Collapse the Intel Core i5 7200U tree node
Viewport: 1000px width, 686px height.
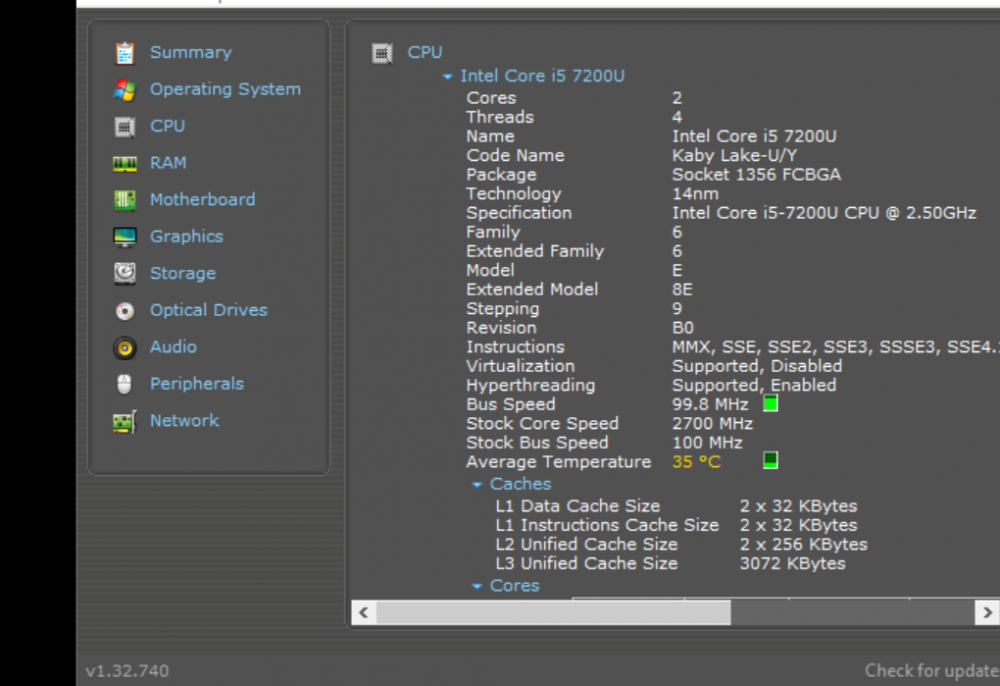click(x=447, y=77)
